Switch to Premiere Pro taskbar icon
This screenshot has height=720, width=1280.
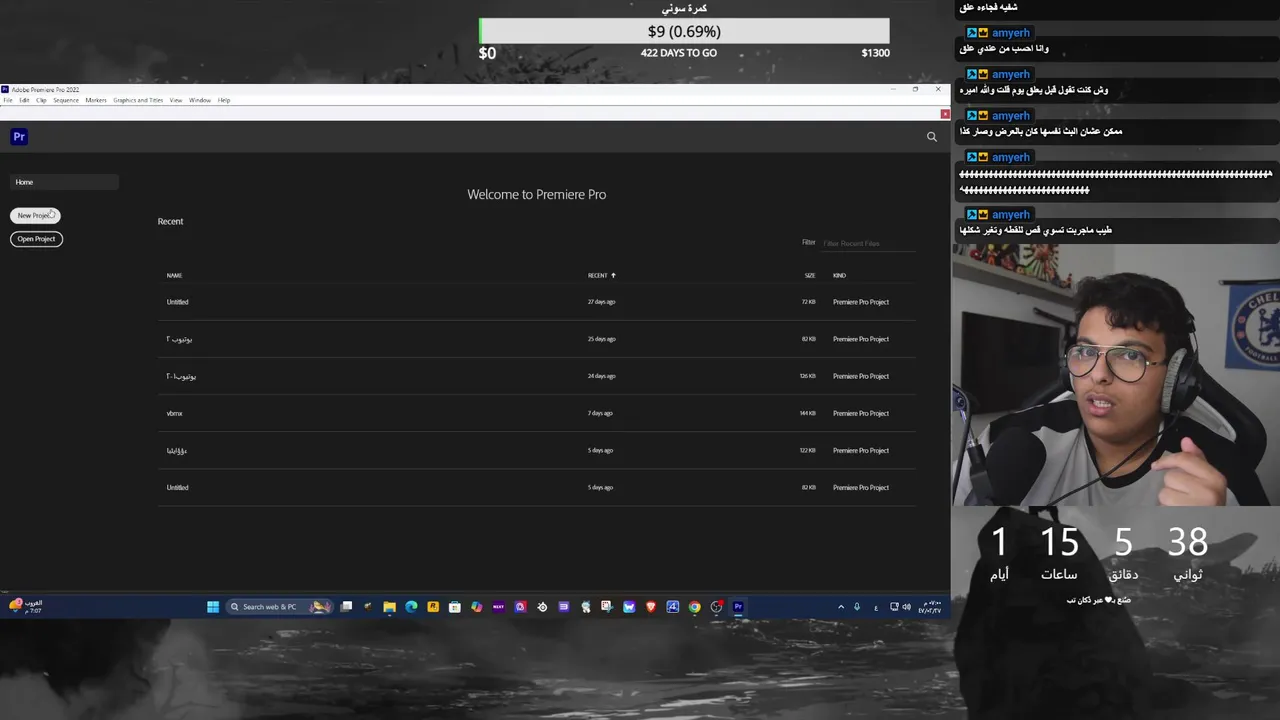click(x=738, y=606)
